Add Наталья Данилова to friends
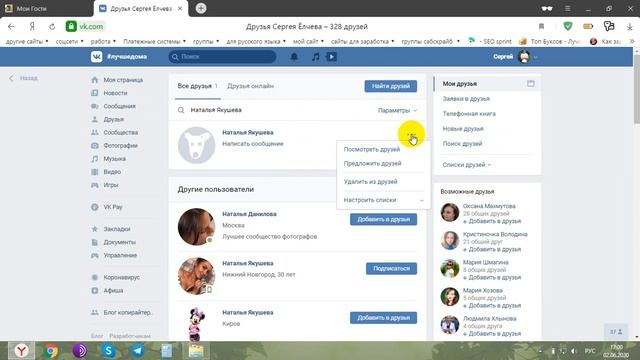 (383, 219)
